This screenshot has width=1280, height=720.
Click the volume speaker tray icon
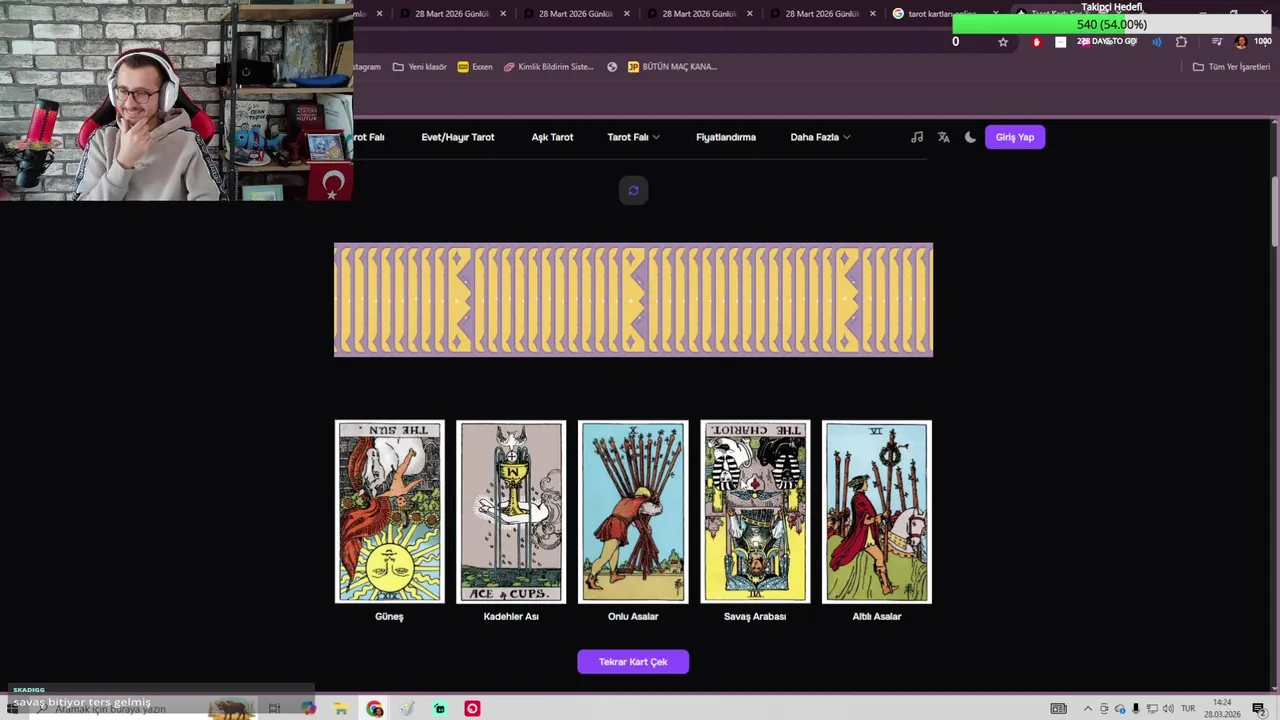(1168, 709)
